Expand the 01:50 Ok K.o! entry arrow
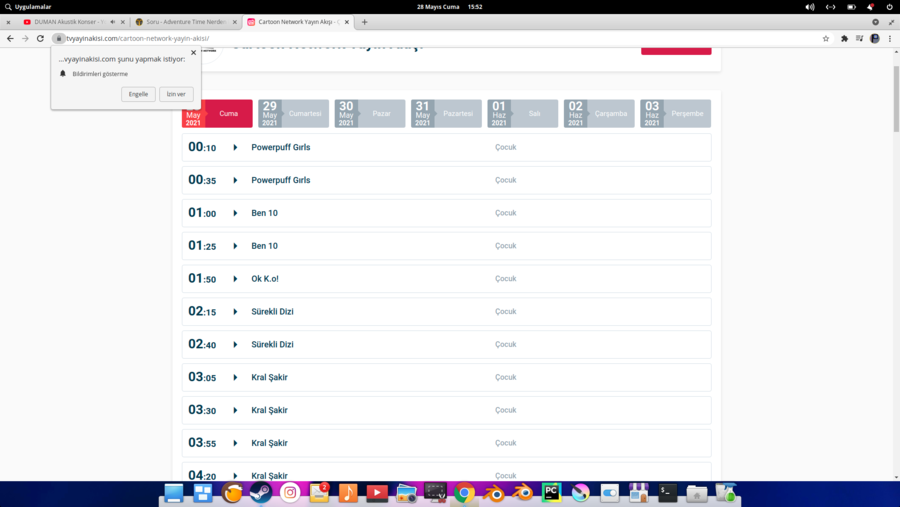The image size is (900, 507). tap(235, 279)
